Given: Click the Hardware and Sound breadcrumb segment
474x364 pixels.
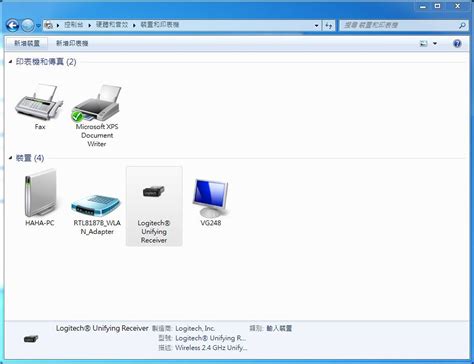Looking at the screenshot, I should (112, 25).
